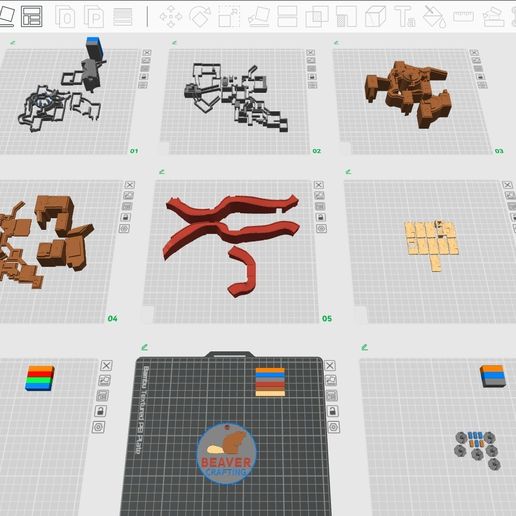The width and height of the screenshot is (516, 516).
Task: Select the Support painting tool
Action: click(x=346, y=16)
